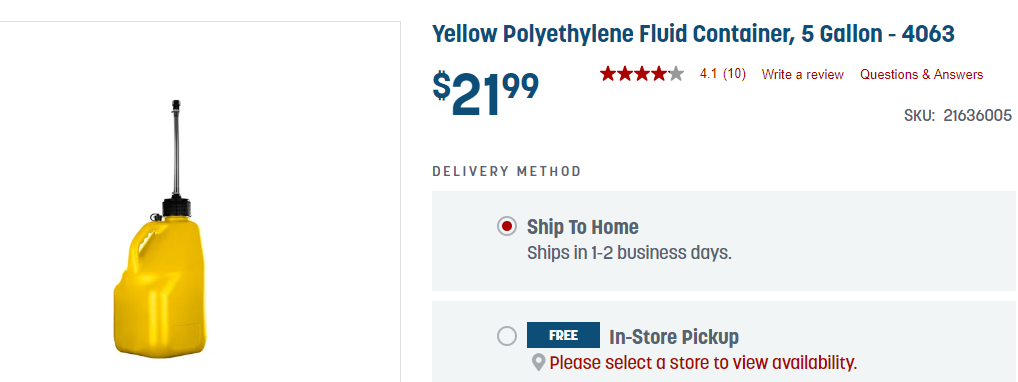The height and width of the screenshot is (382, 1018).
Task: Click the Ship To Home label text
Action: 582,227
